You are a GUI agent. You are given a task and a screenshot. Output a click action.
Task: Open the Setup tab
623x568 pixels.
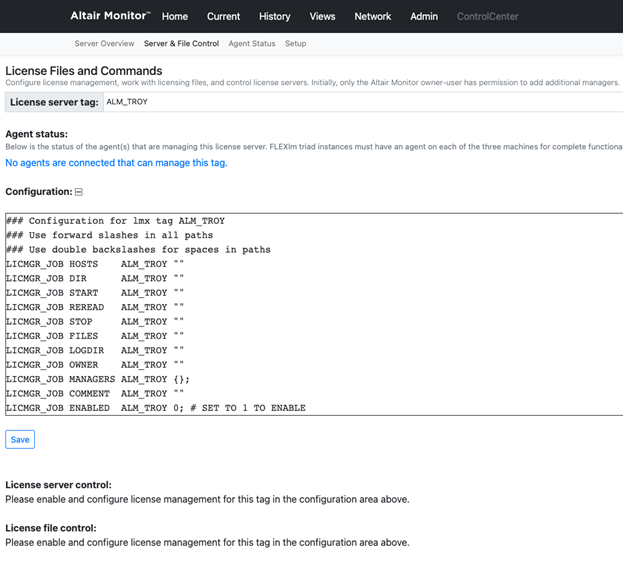point(295,44)
